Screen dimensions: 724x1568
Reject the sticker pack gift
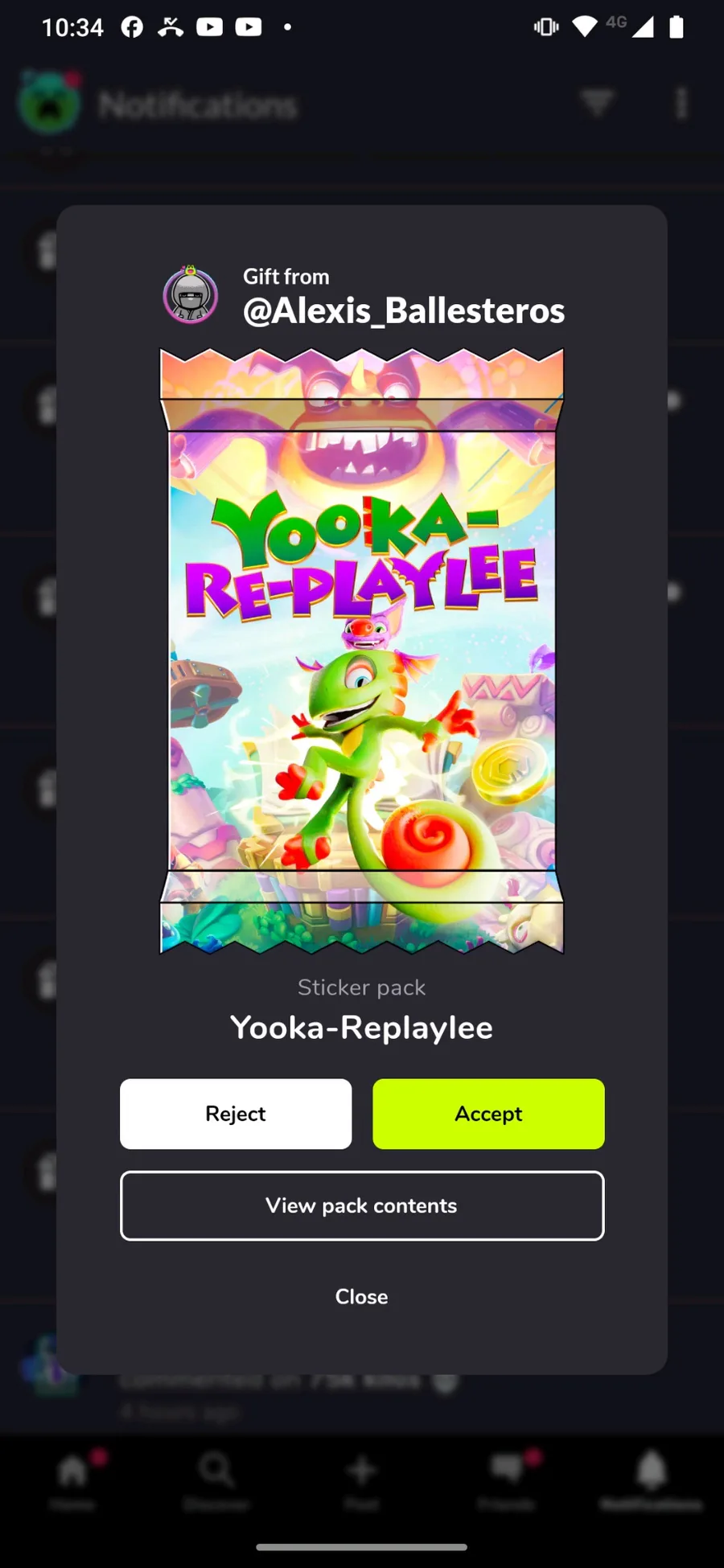(236, 1114)
